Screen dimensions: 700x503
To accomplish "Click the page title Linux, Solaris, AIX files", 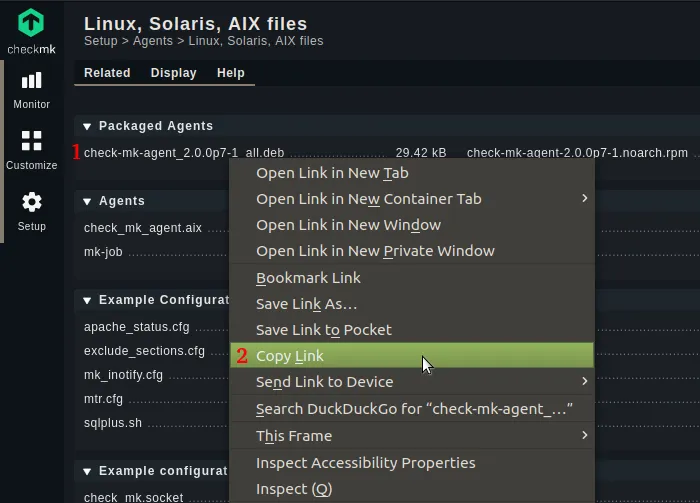I will click(x=196, y=24).
